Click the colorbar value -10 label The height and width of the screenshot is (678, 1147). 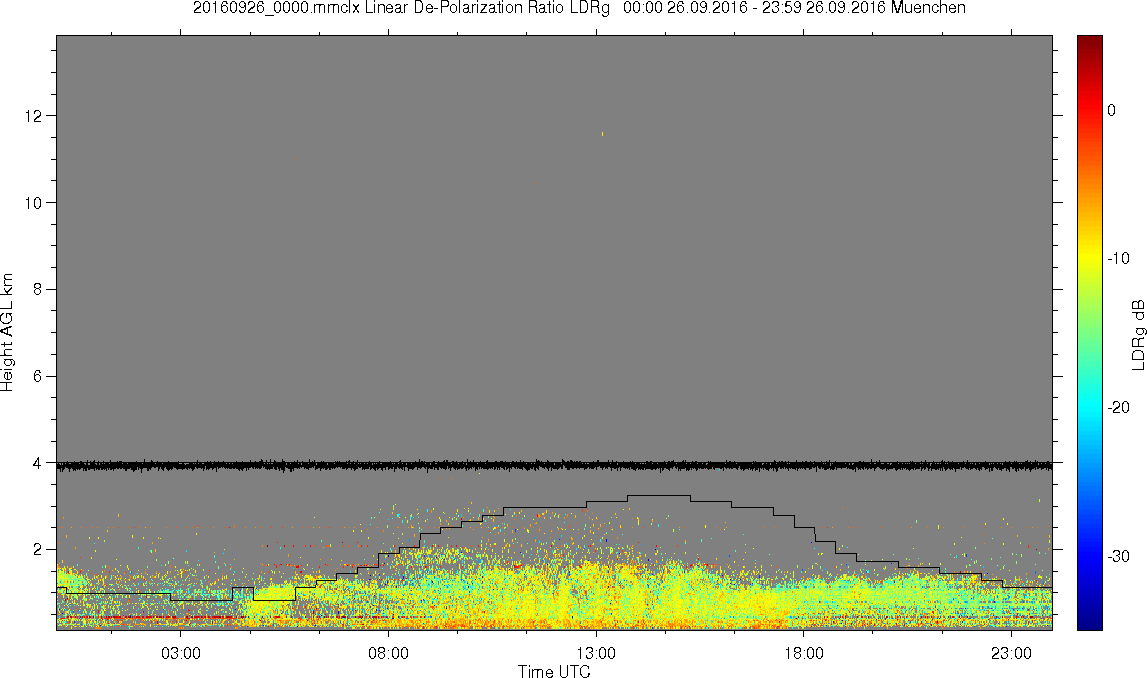click(x=1118, y=259)
